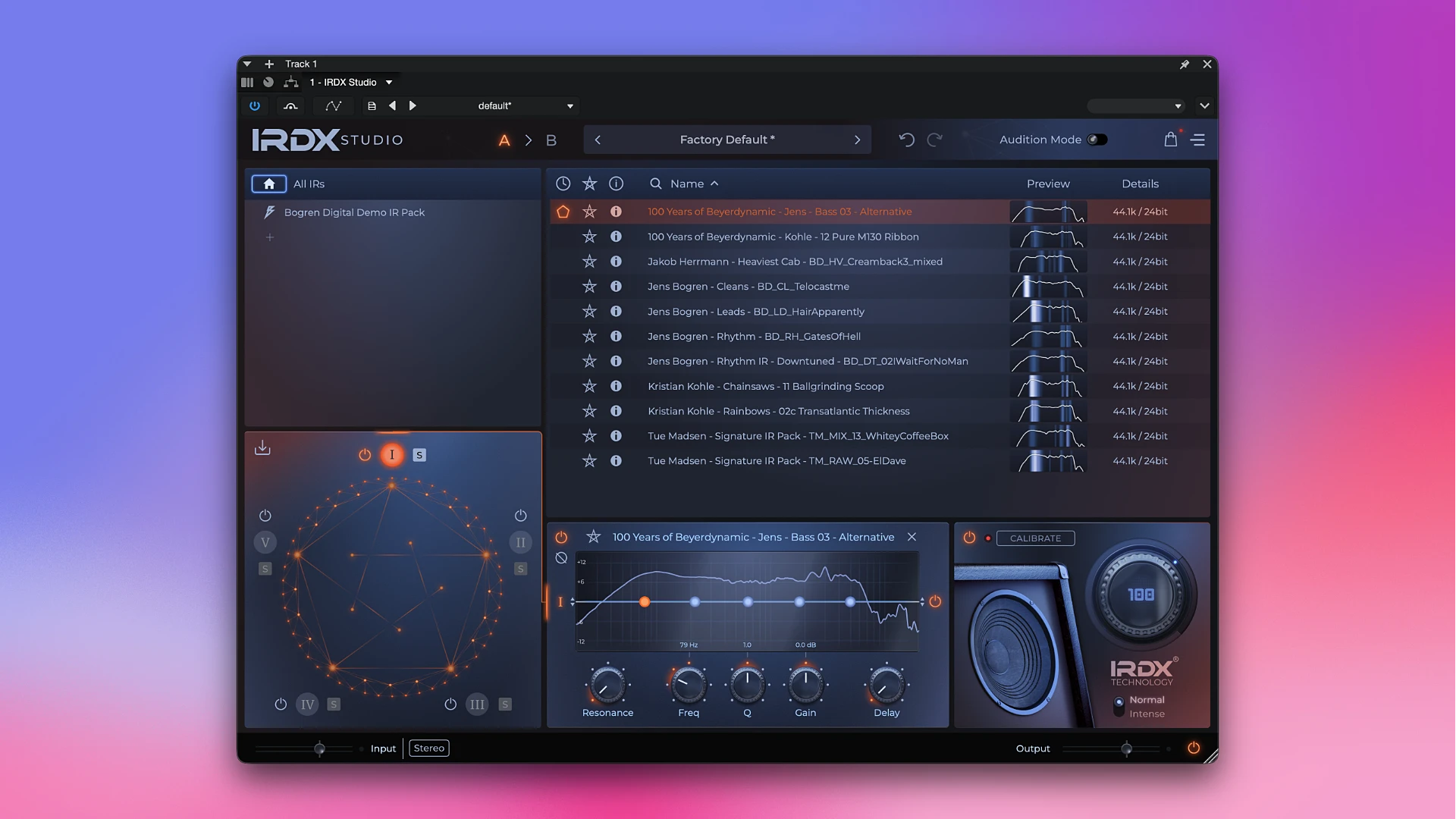Image resolution: width=1456 pixels, height=819 pixels.
Task: Open Bogren Digital Demo IR Pack
Action: point(354,212)
